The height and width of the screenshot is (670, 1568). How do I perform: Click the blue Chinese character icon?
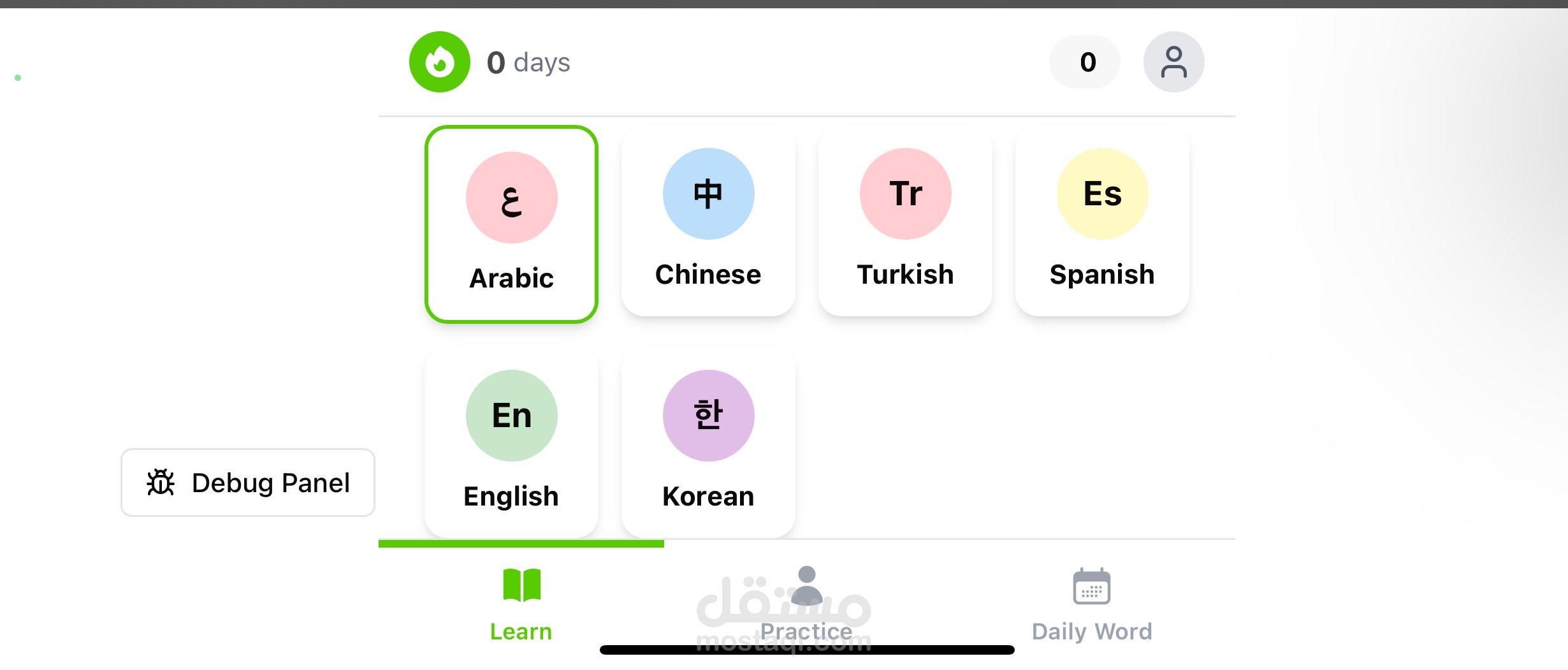708,194
